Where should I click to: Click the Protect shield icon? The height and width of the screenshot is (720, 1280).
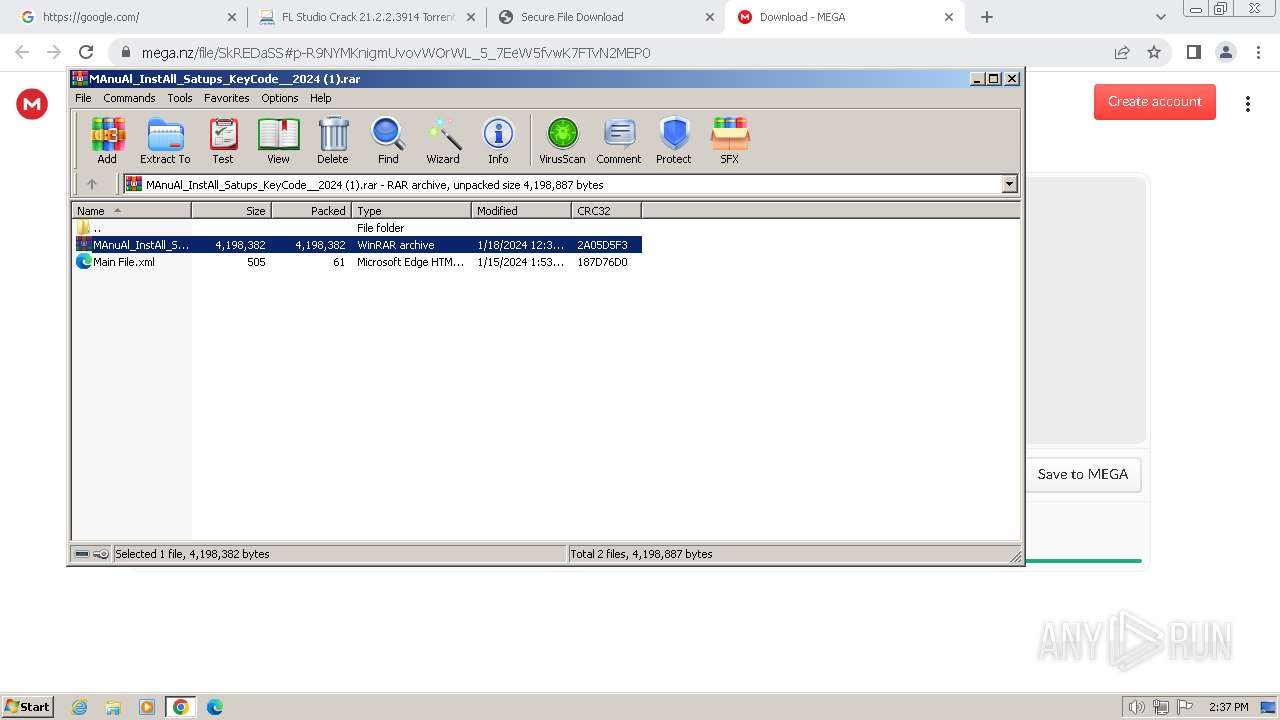[x=674, y=140]
